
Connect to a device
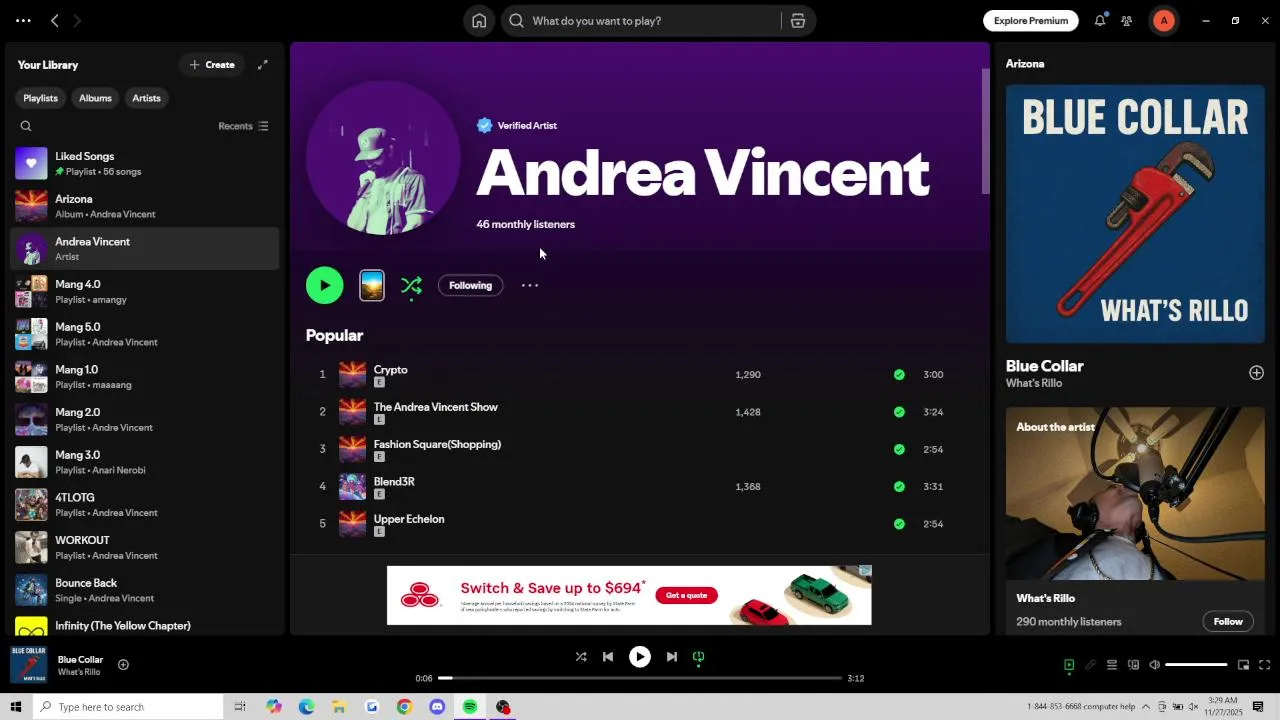coord(1133,665)
